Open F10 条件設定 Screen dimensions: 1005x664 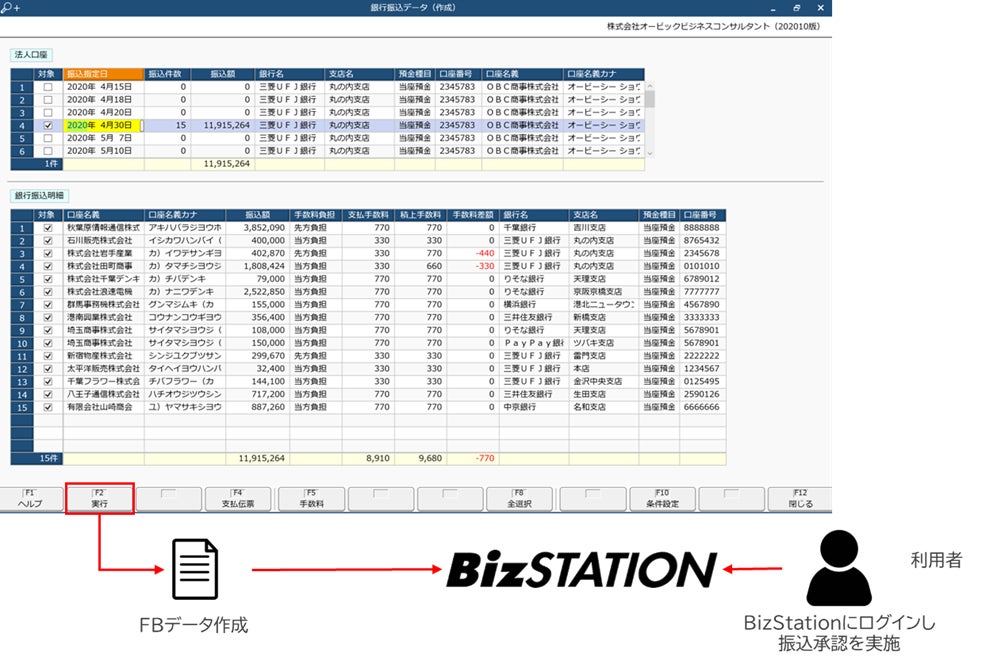[663, 499]
